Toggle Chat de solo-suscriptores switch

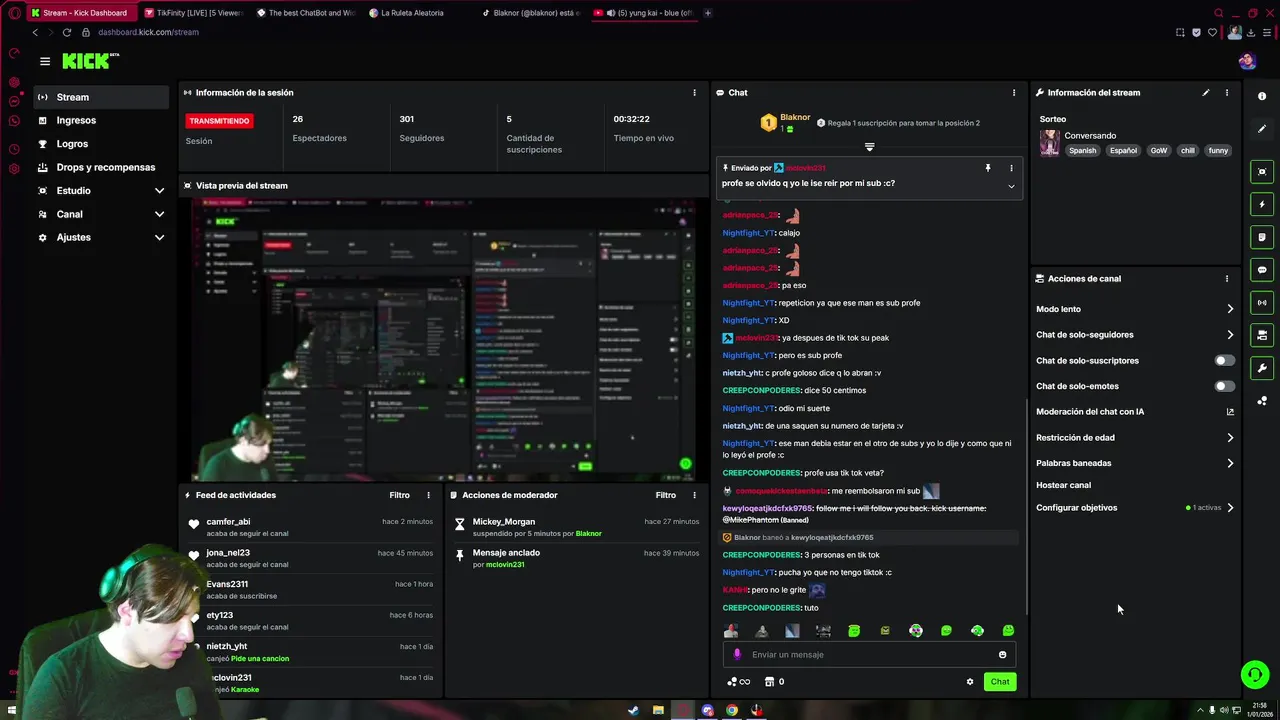pos(1224,360)
